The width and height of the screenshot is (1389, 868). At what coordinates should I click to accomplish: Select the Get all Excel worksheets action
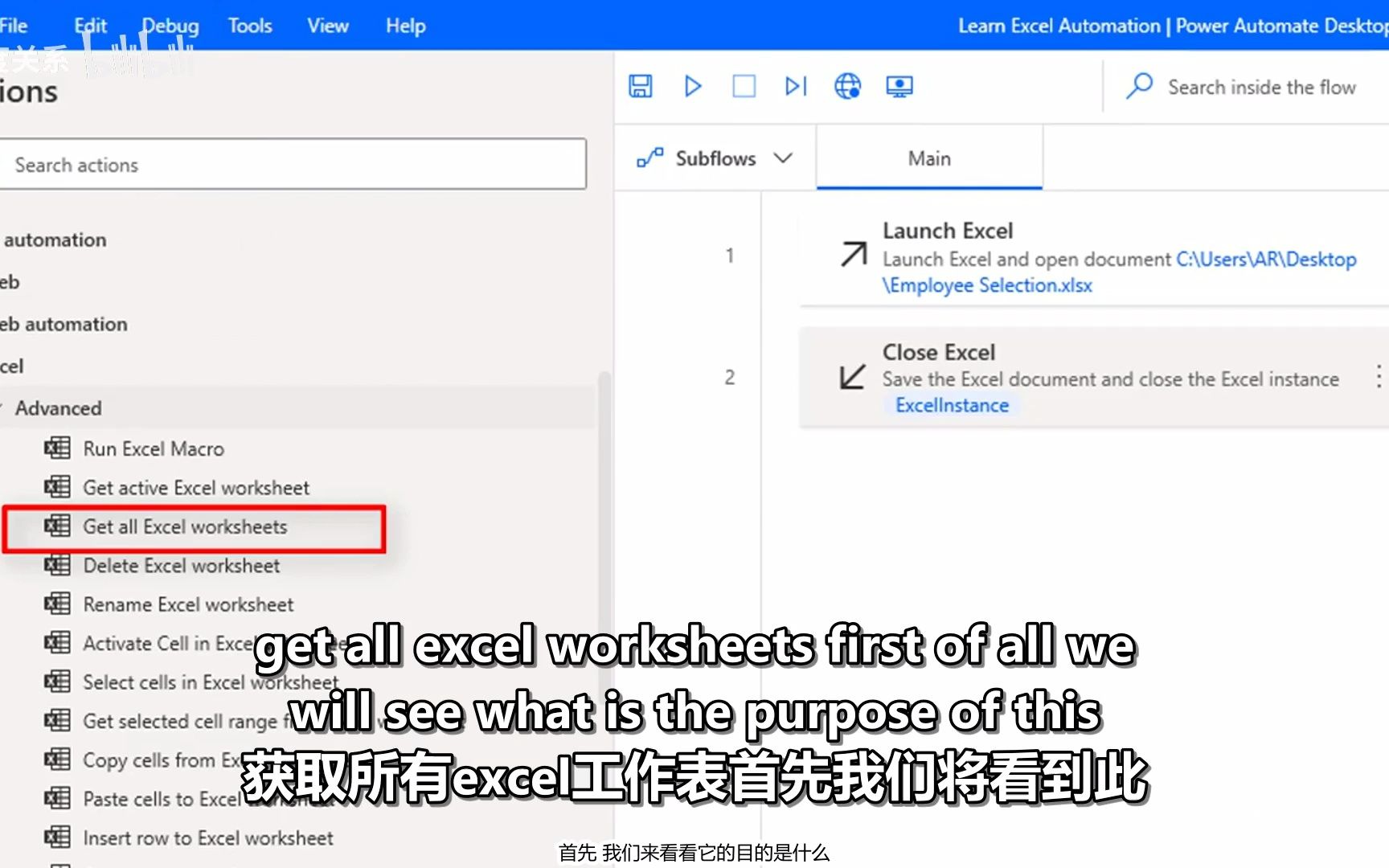pos(185,527)
